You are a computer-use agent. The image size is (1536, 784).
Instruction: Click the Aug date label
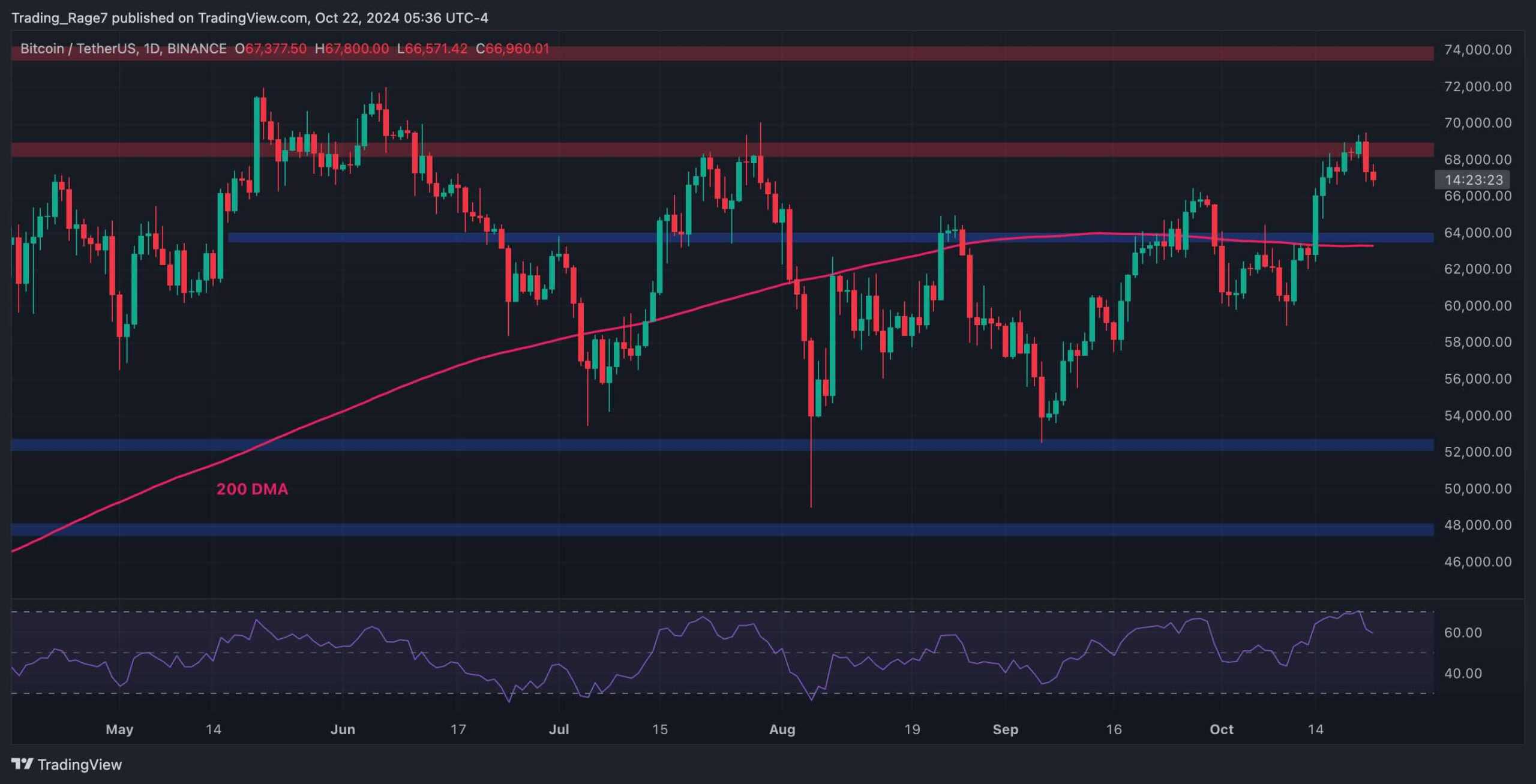coord(782,730)
